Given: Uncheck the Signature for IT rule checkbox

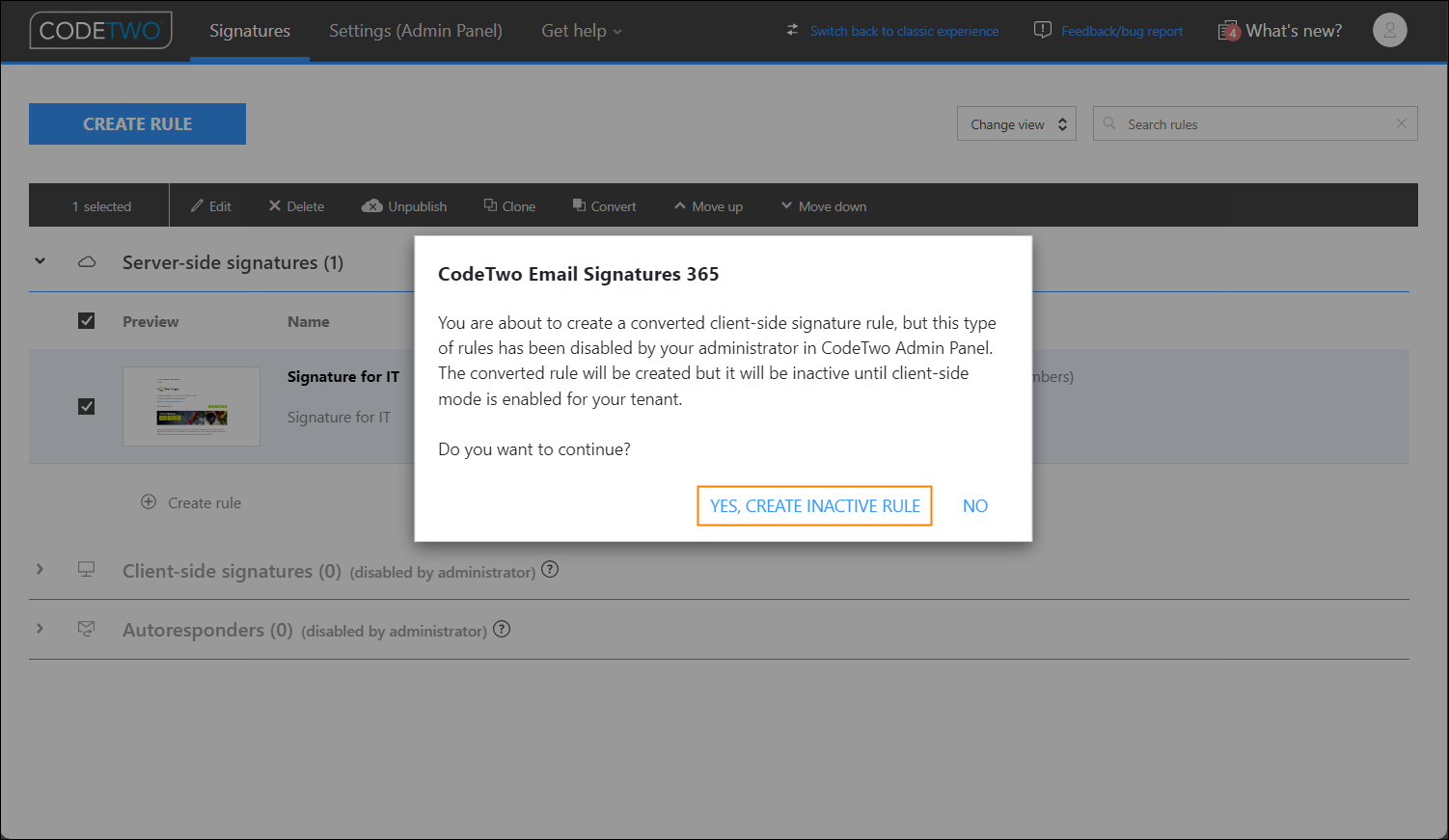Looking at the screenshot, I should coord(86,406).
